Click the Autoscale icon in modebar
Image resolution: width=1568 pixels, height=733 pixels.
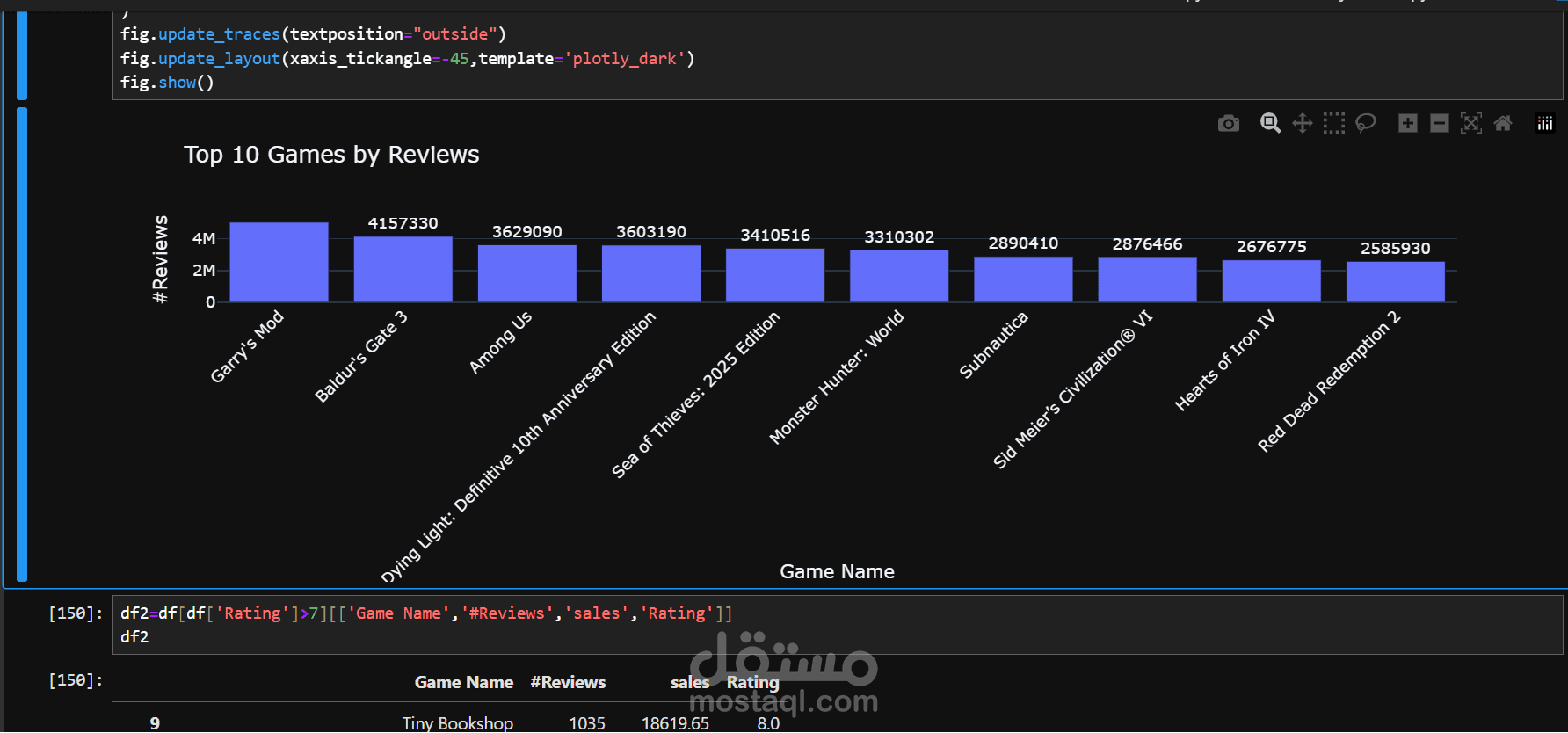coord(1471,123)
